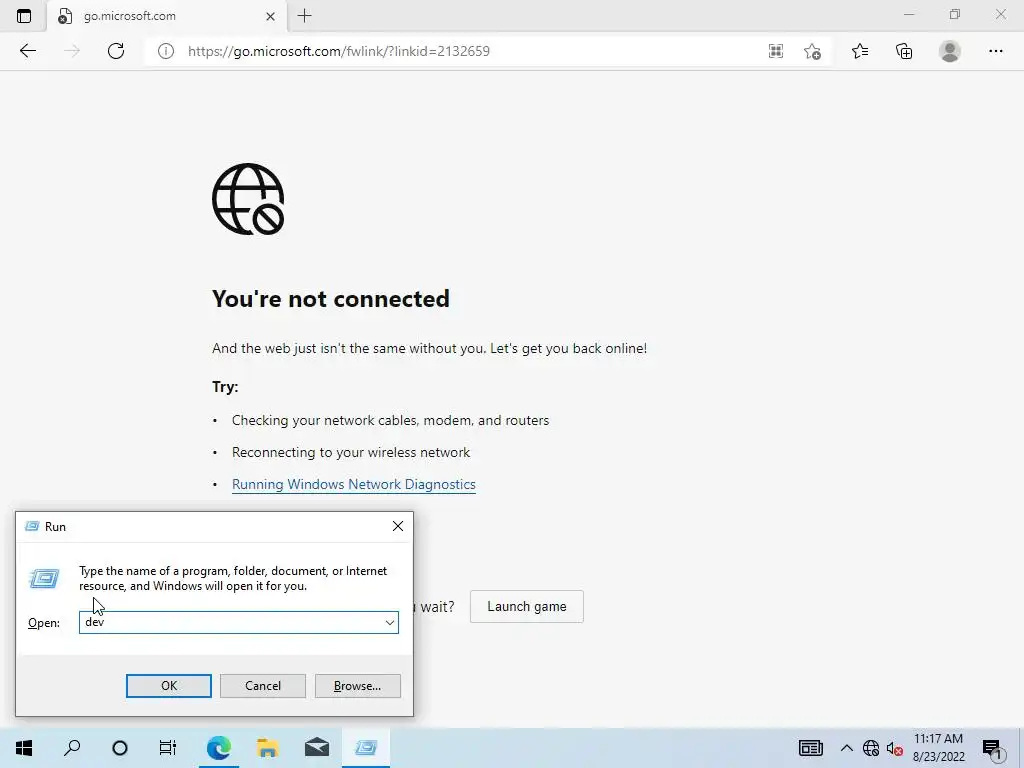Open the Windows Start menu

24,748
